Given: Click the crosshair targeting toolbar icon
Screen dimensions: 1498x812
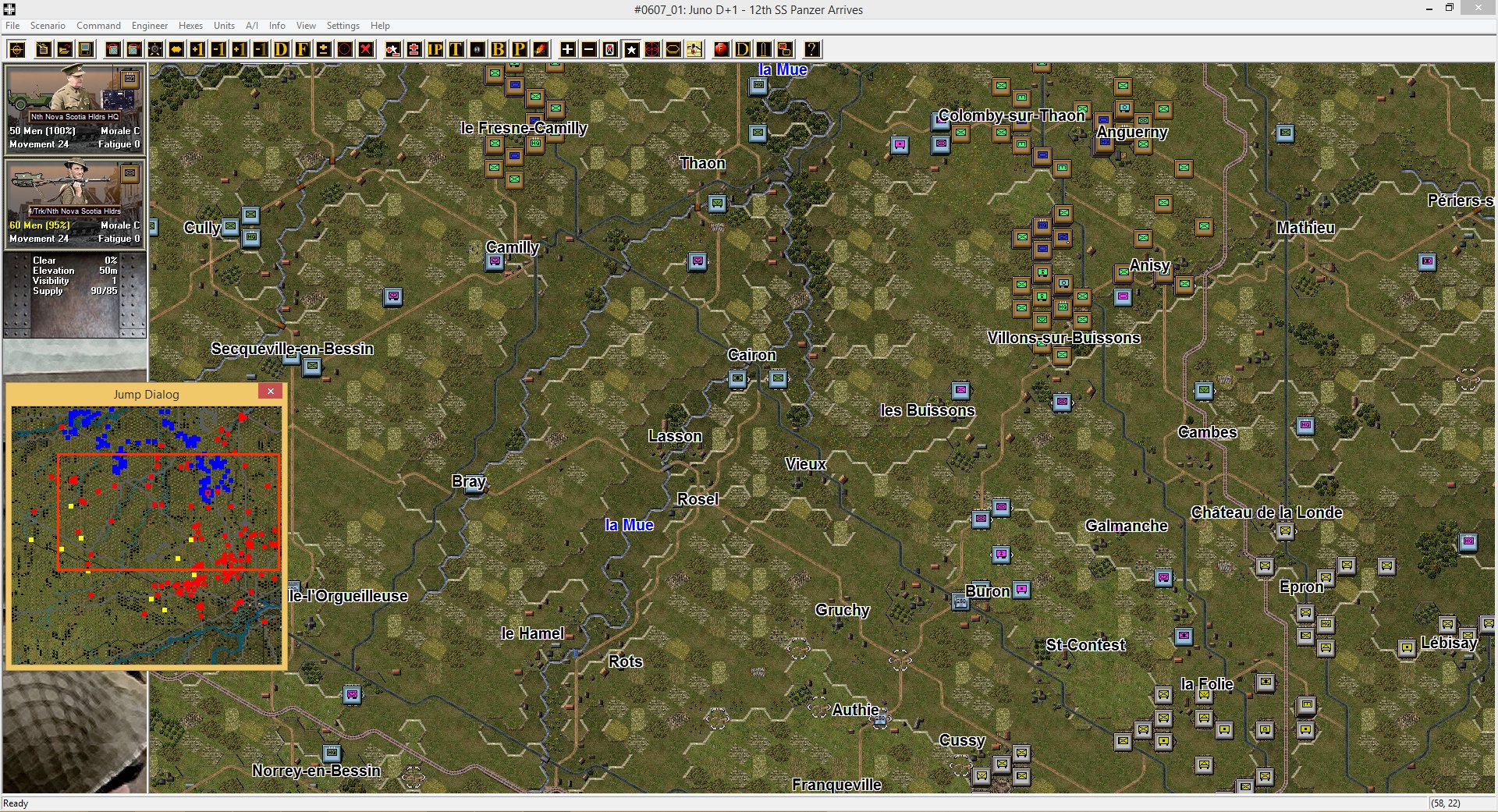Looking at the screenshot, I should 17,50.
